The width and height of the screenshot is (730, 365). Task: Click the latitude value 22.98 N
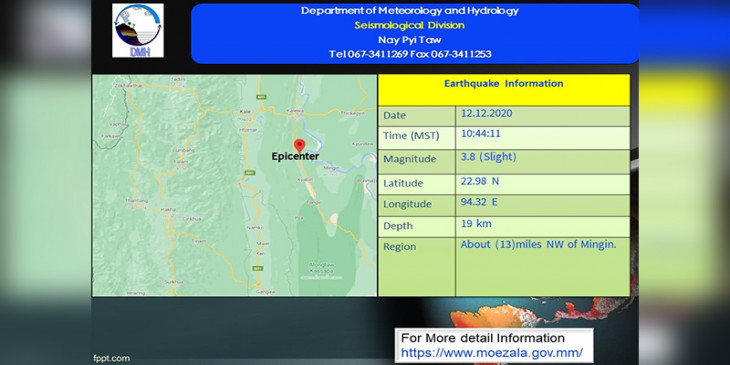480,181
